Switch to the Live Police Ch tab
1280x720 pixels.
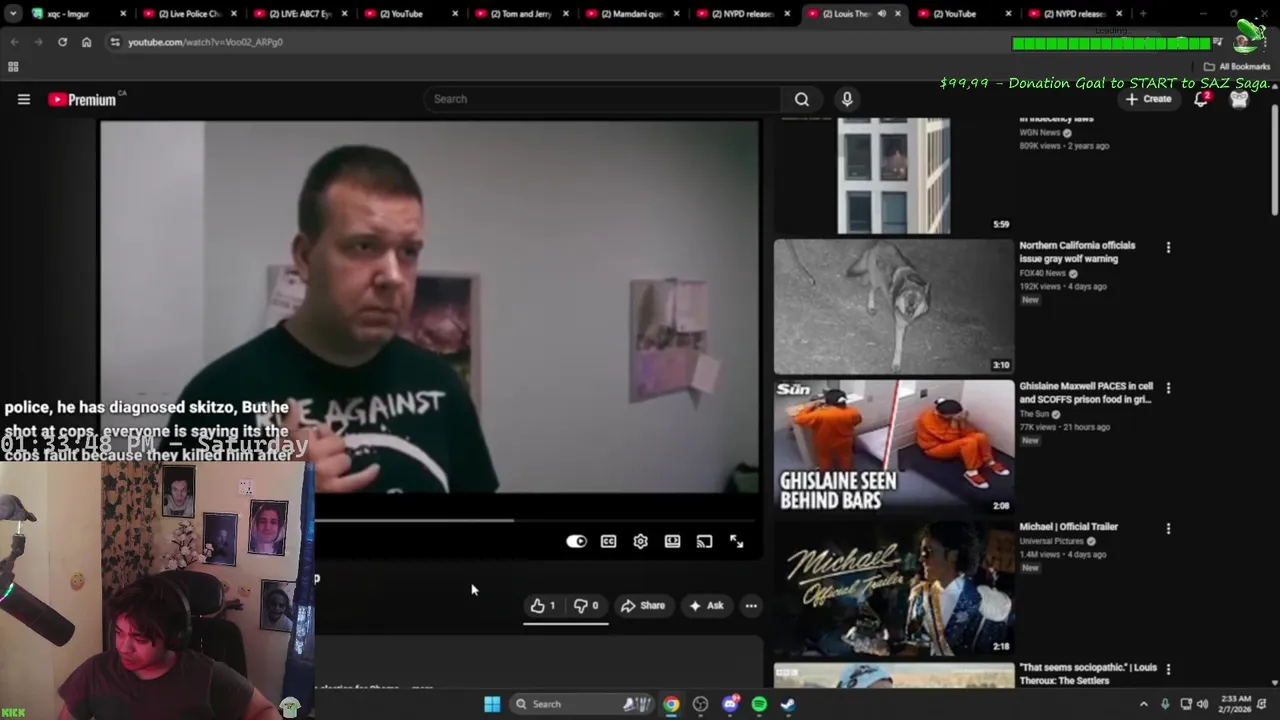pos(189,14)
